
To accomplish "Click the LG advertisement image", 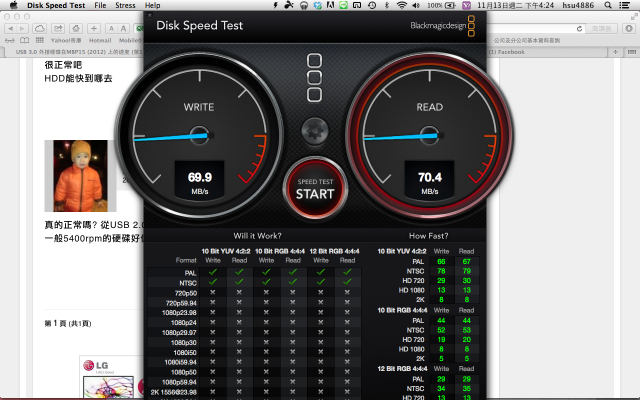I will coord(111,378).
